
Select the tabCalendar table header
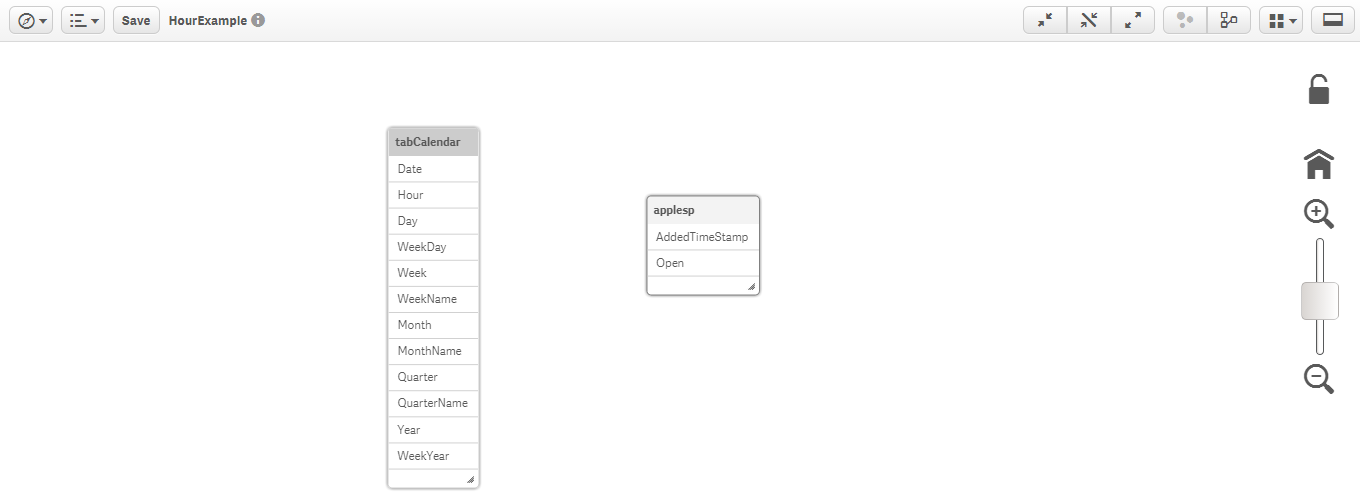pos(433,142)
